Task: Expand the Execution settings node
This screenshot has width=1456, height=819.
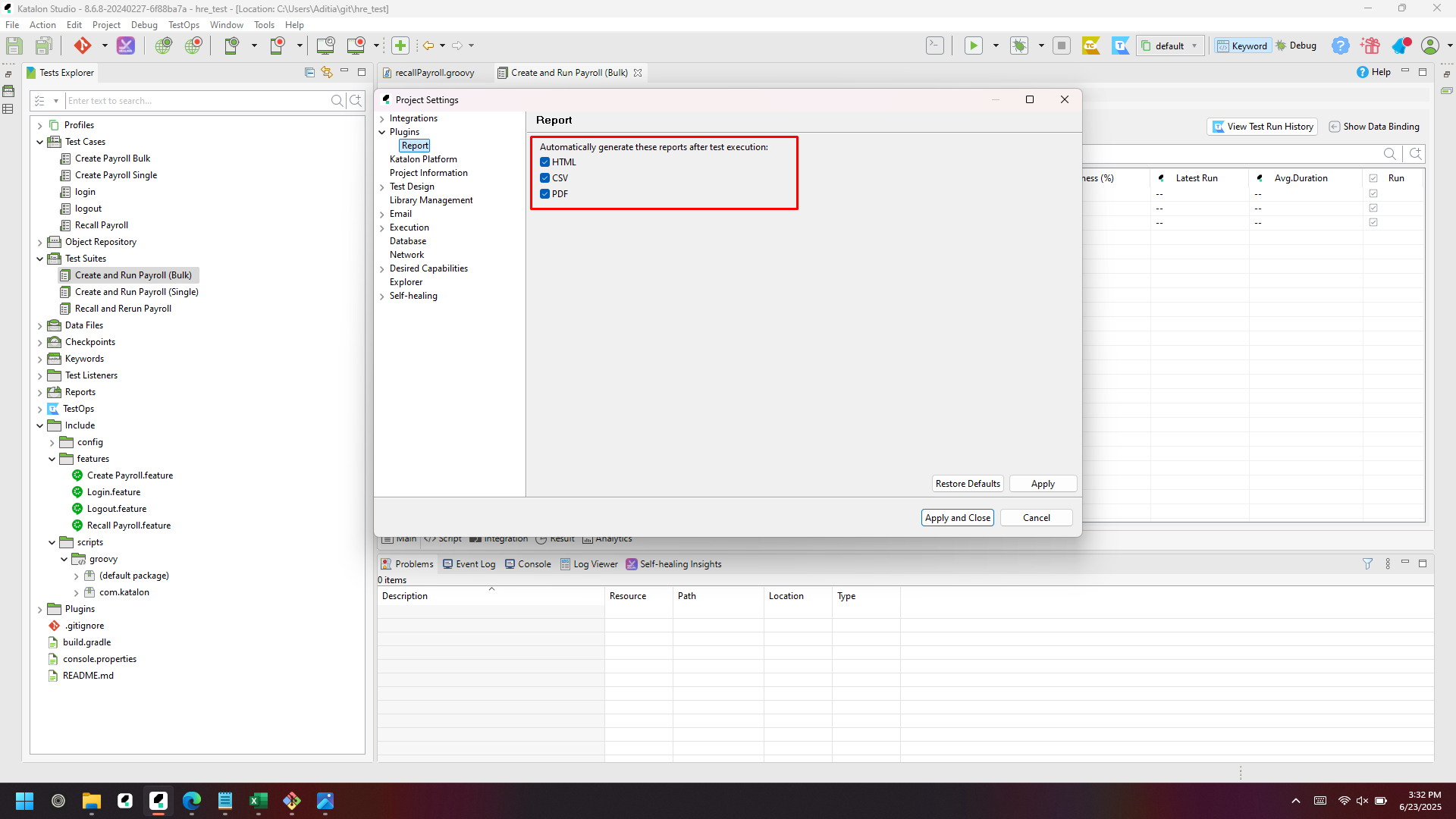Action: [x=382, y=228]
